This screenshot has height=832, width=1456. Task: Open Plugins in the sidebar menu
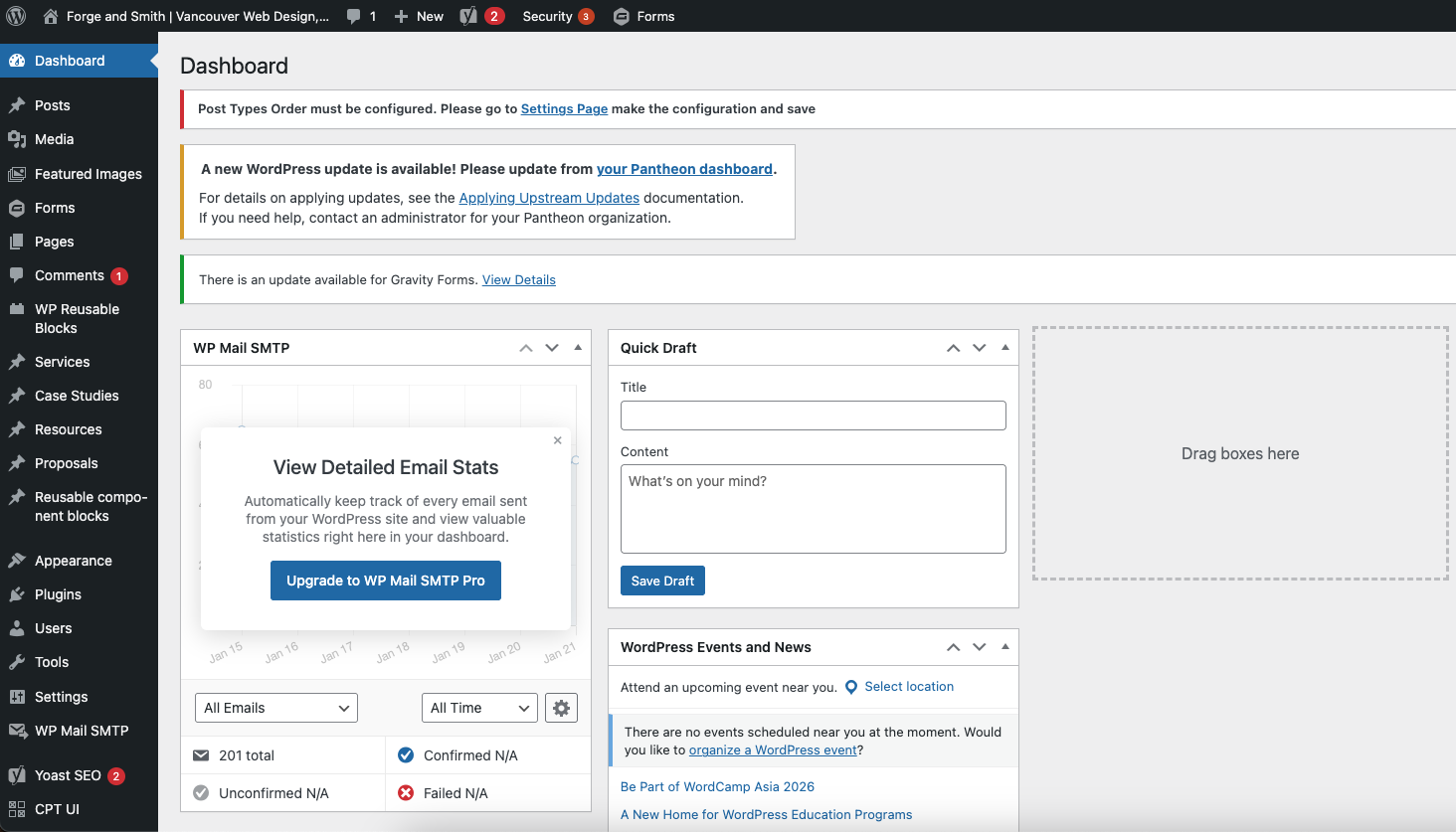[58, 594]
